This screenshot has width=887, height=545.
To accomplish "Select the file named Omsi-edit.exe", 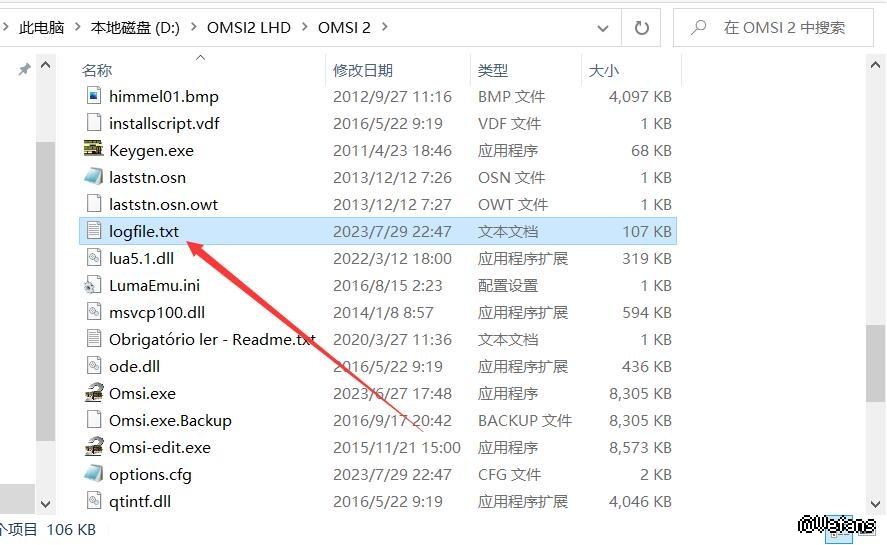I will [x=160, y=447].
